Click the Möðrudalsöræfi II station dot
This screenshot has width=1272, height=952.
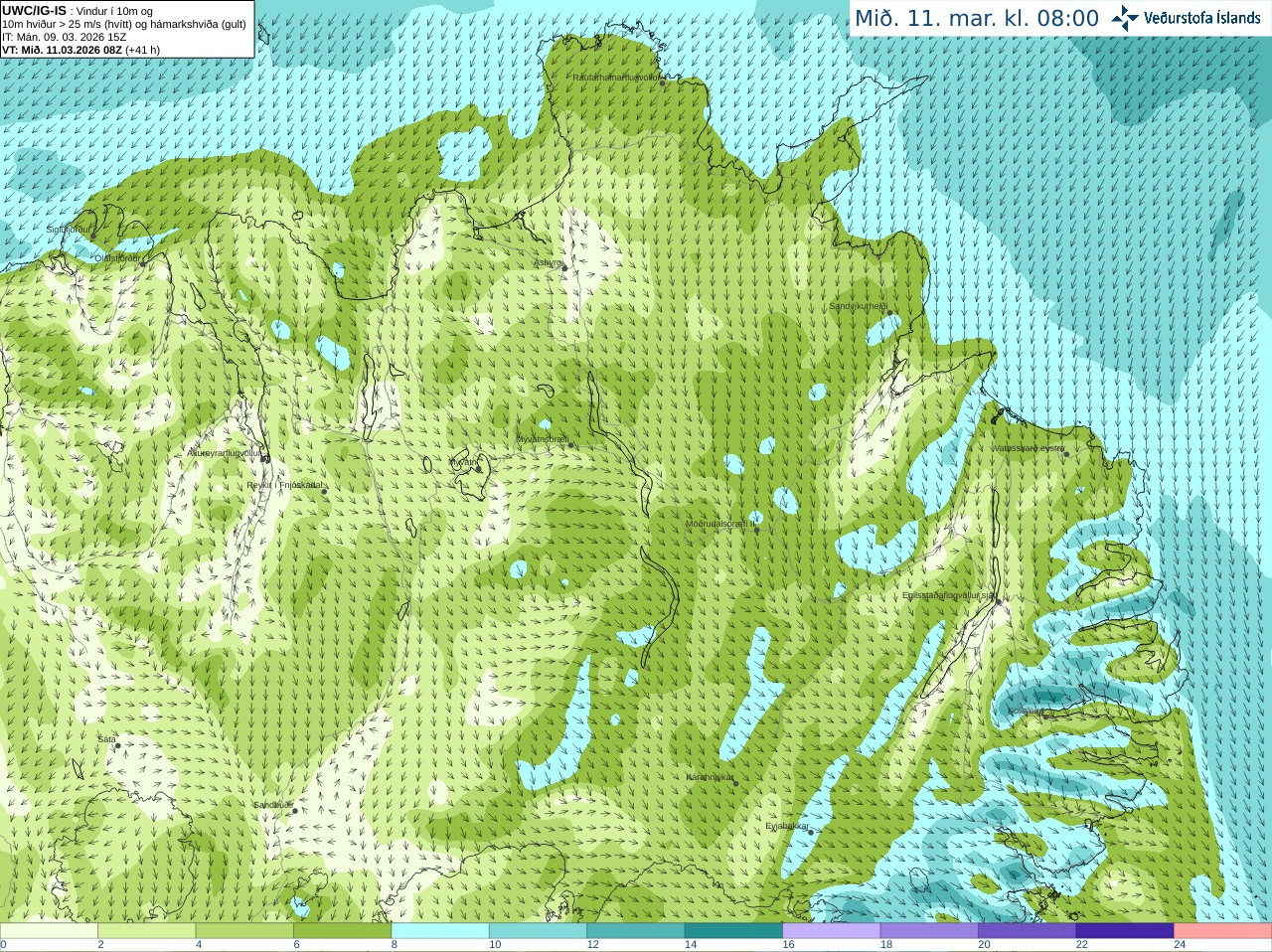pos(756,529)
